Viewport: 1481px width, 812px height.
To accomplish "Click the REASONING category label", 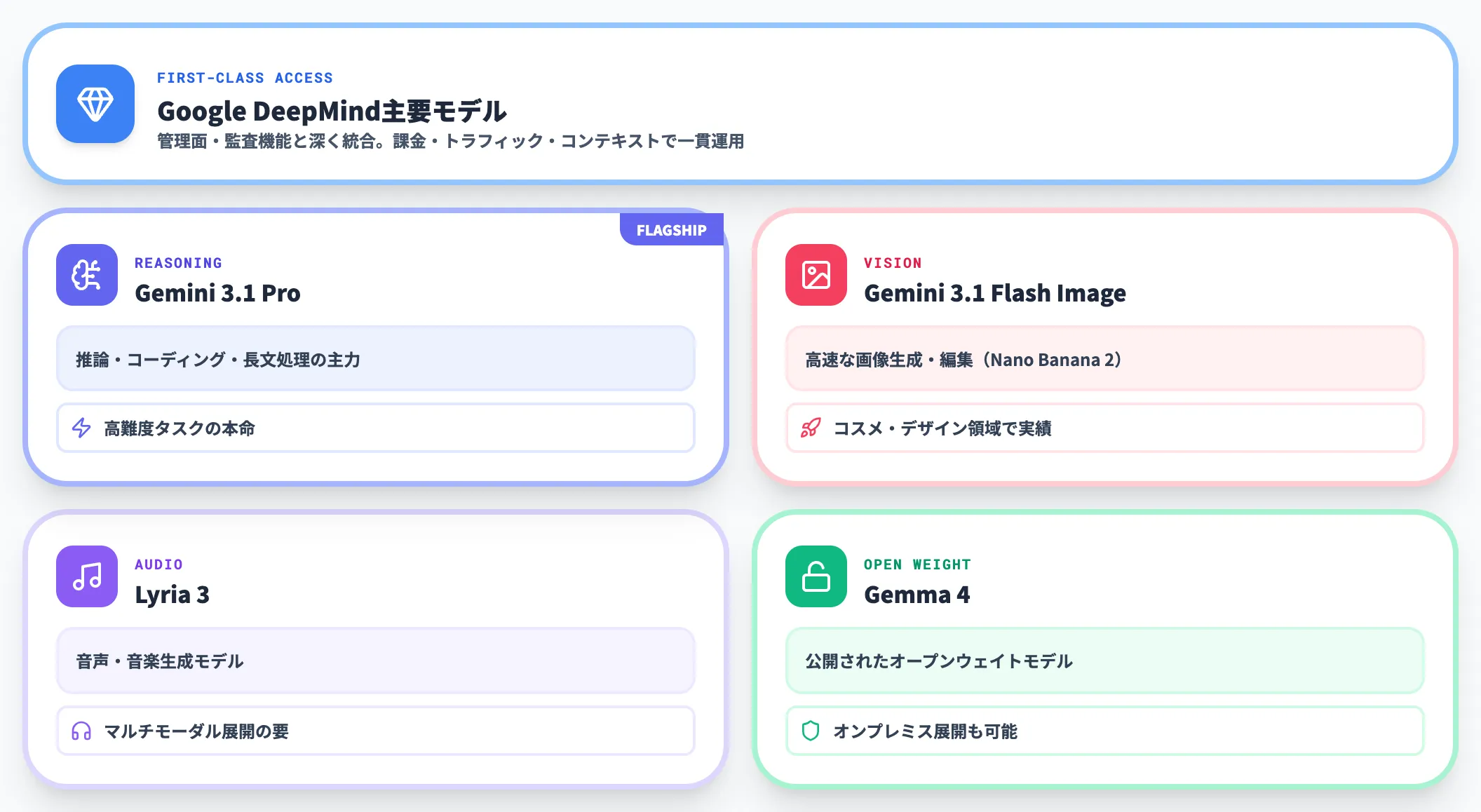I will pyautogui.click(x=178, y=262).
